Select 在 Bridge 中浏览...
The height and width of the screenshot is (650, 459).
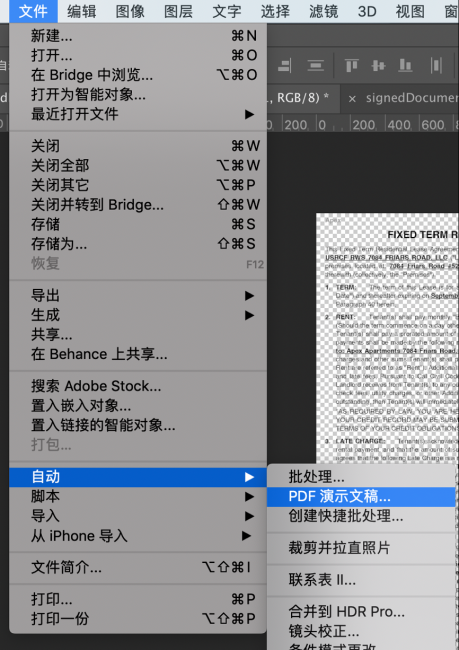coord(138,75)
